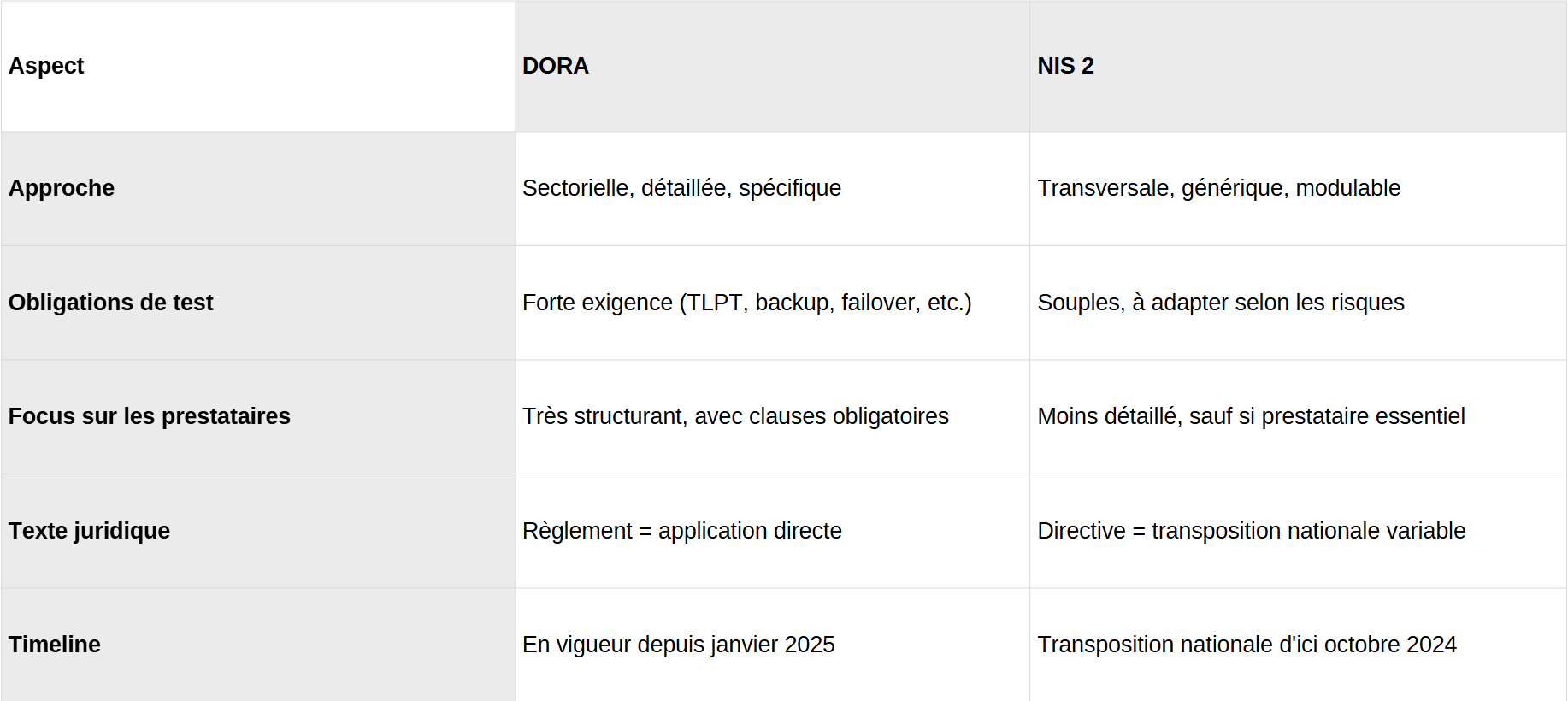Click 'Transposition nationale d'ici octobre 2024' cell
Screen dimensions: 1568x701
point(1247,645)
